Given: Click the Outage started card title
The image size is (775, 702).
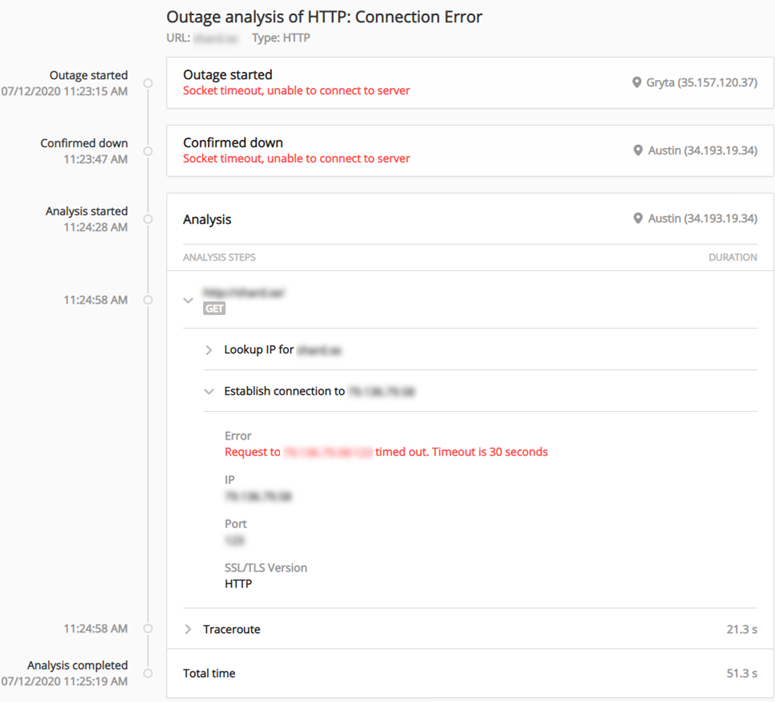Looking at the screenshot, I should point(227,75).
